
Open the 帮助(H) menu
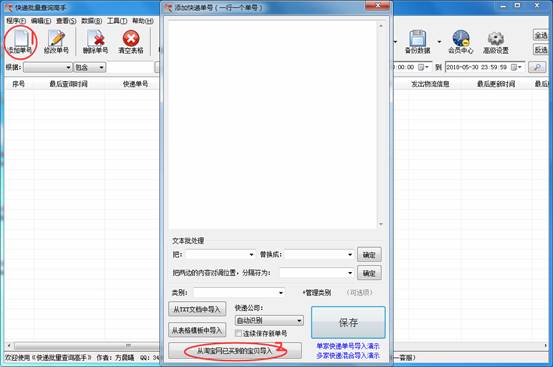point(143,21)
